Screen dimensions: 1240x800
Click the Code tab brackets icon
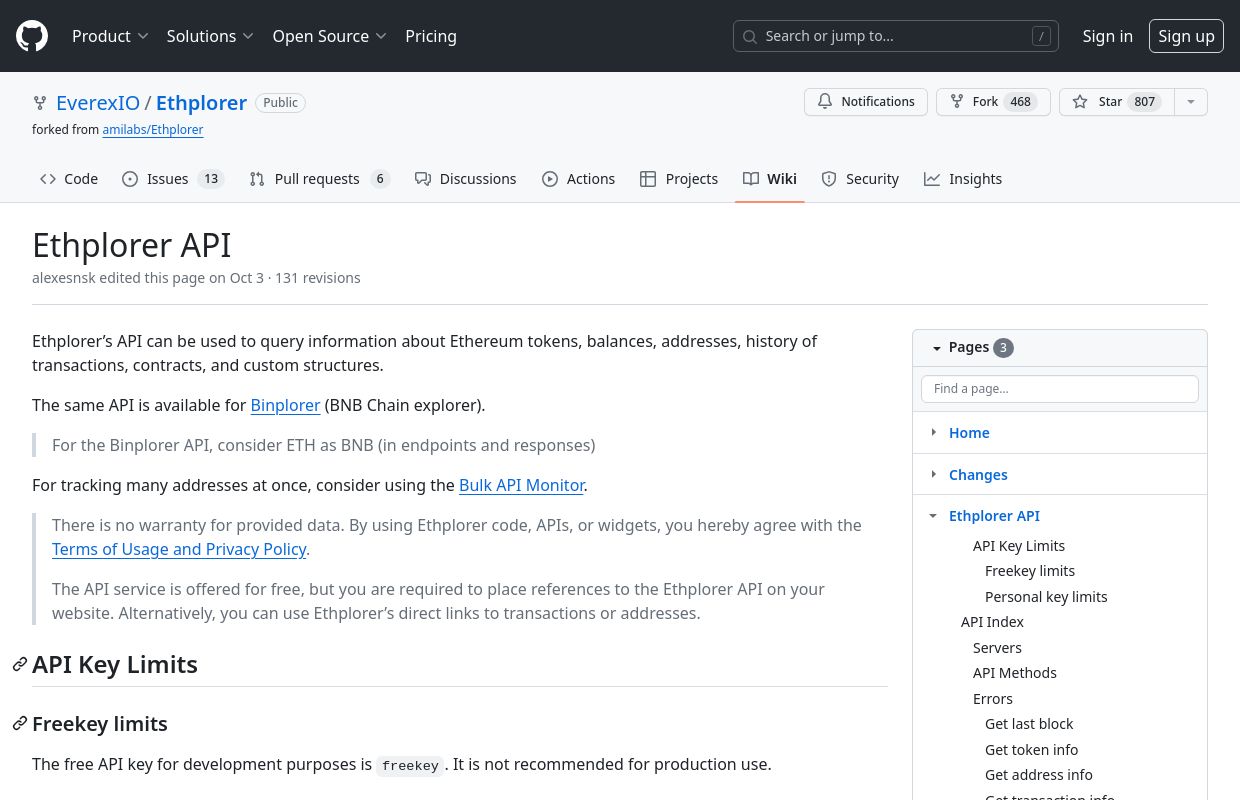pos(48,179)
